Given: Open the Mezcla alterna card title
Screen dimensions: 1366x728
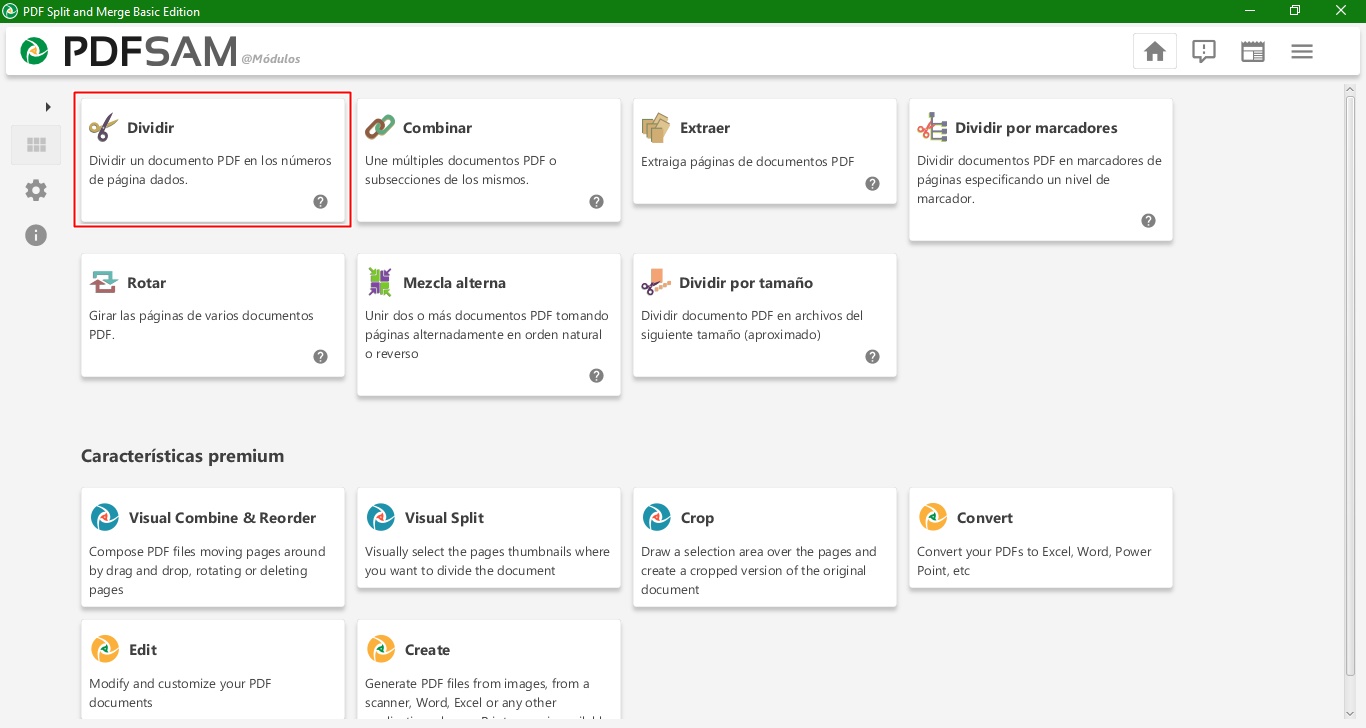Looking at the screenshot, I should coord(455,283).
